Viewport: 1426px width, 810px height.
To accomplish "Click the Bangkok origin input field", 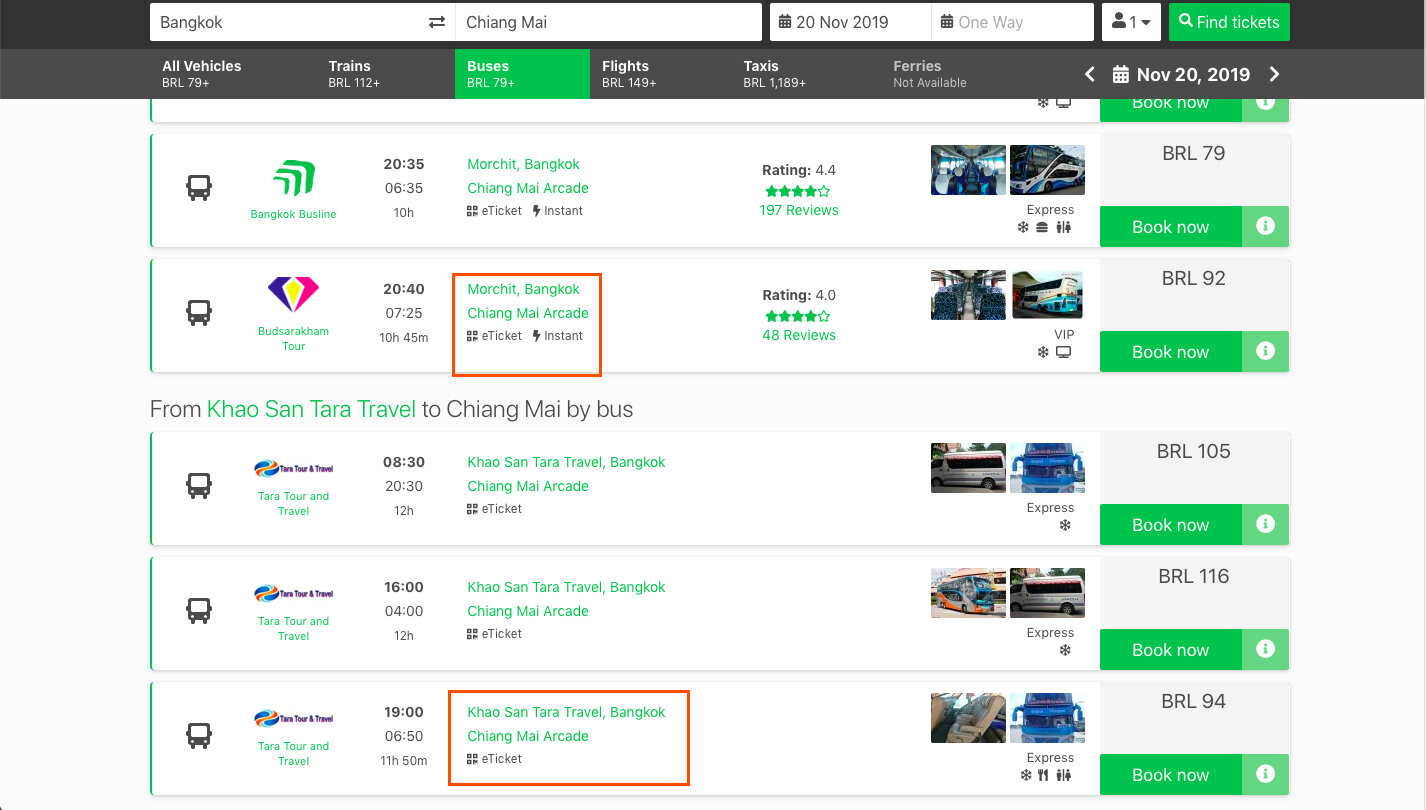I will pos(302,22).
